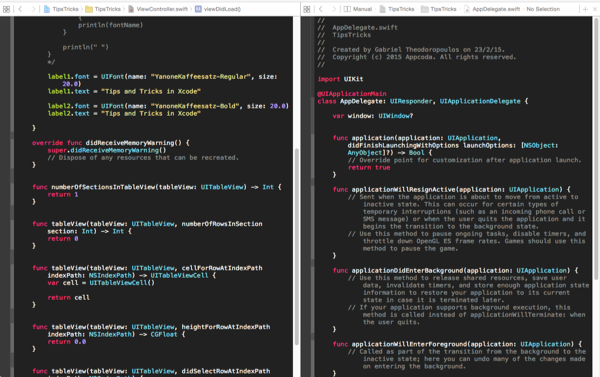
Task: Close the assistant editor pane
Action: click(x=595, y=9)
